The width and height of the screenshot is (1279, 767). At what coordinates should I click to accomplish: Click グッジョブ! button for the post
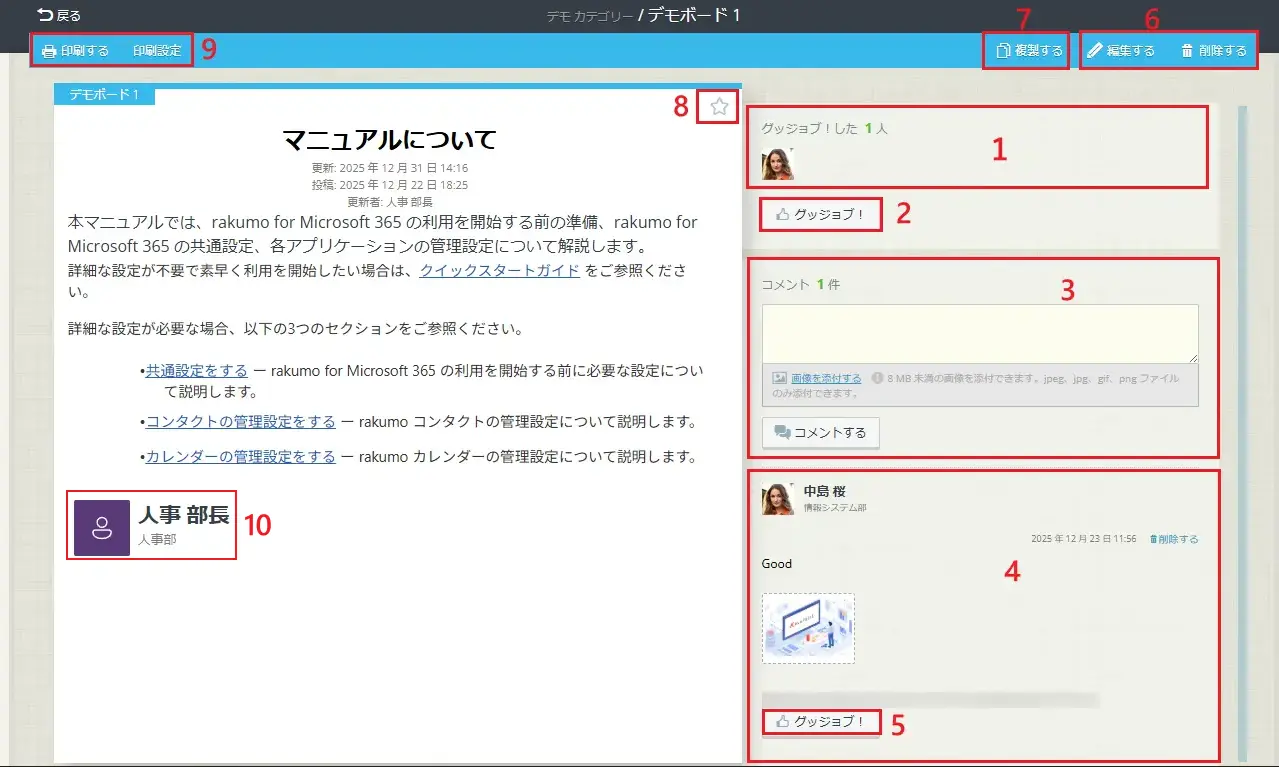point(821,214)
